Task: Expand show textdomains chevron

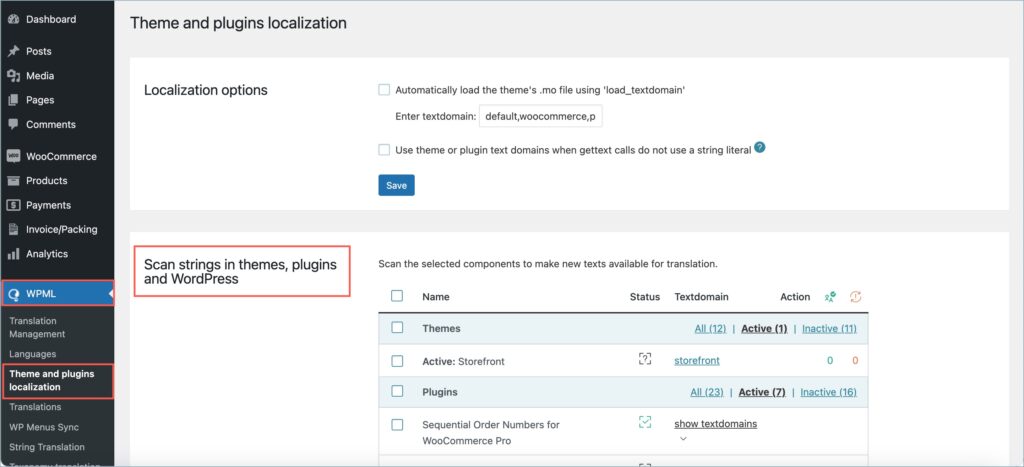Action: (683, 439)
